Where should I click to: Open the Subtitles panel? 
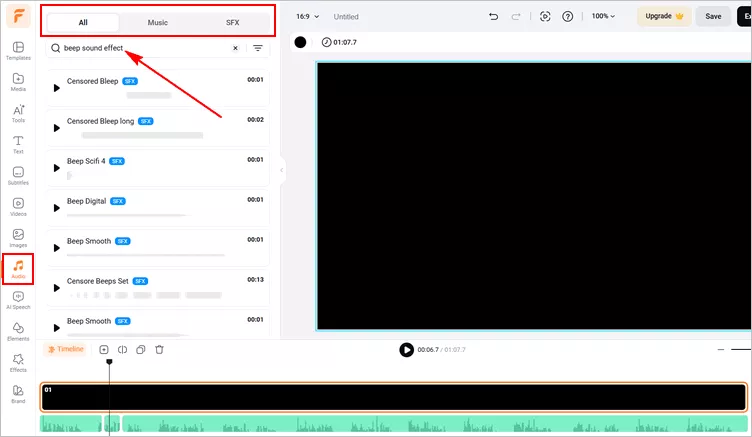18,176
